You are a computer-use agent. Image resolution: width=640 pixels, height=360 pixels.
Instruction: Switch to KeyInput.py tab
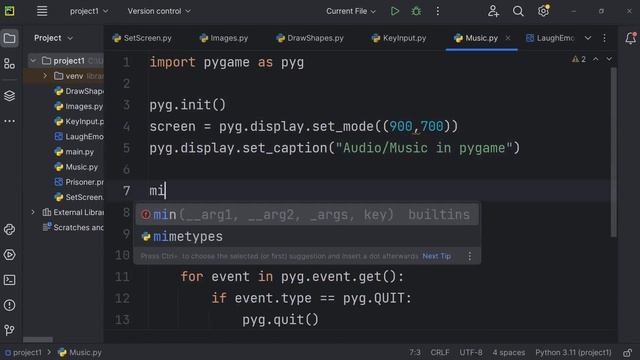pos(399,38)
